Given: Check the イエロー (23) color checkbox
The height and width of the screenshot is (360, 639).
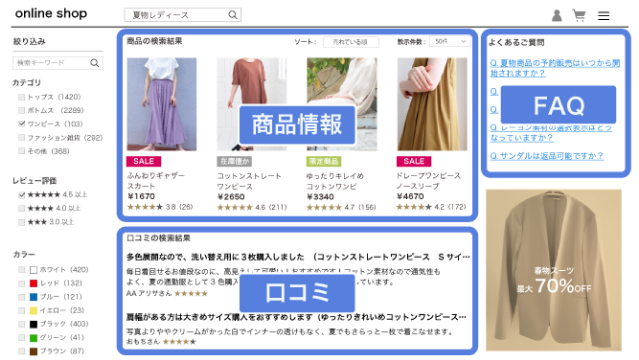Looking at the screenshot, I should (21, 311).
